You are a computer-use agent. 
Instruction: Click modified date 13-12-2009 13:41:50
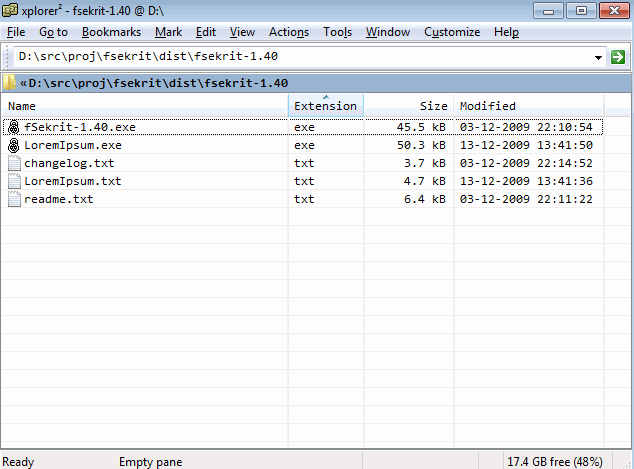(x=526, y=145)
